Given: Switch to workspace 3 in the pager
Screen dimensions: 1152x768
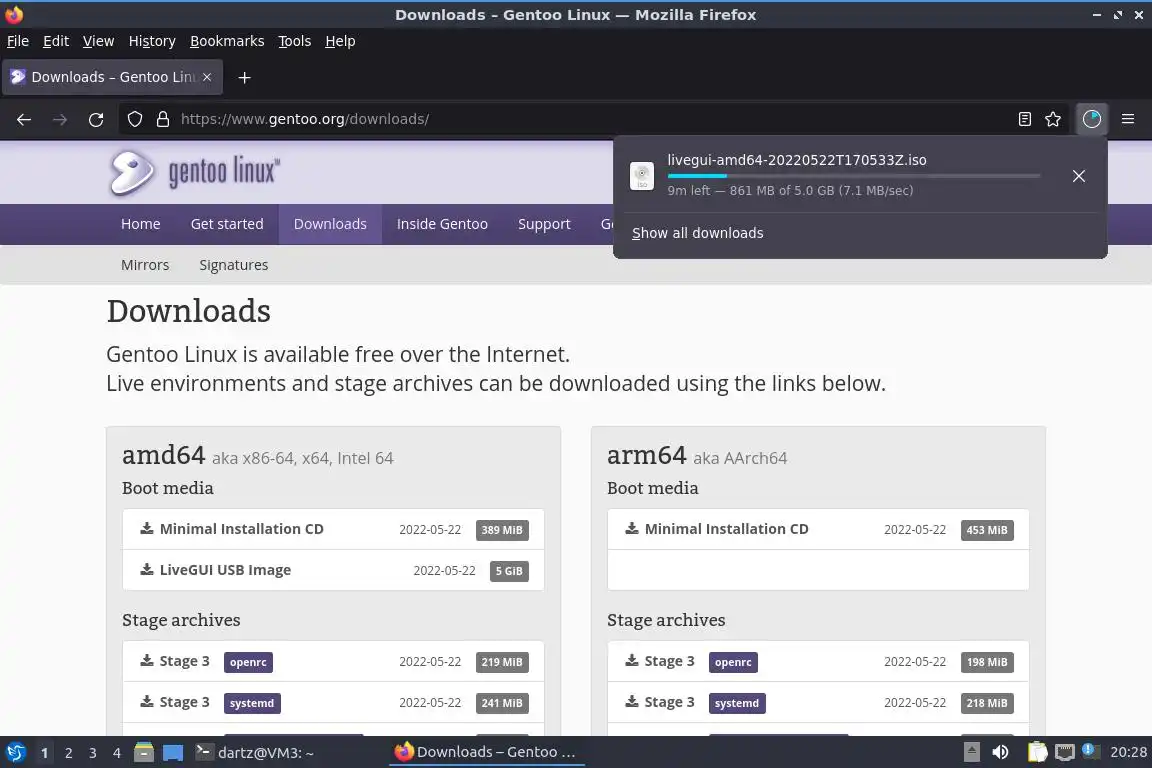Looking at the screenshot, I should tap(93, 753).
